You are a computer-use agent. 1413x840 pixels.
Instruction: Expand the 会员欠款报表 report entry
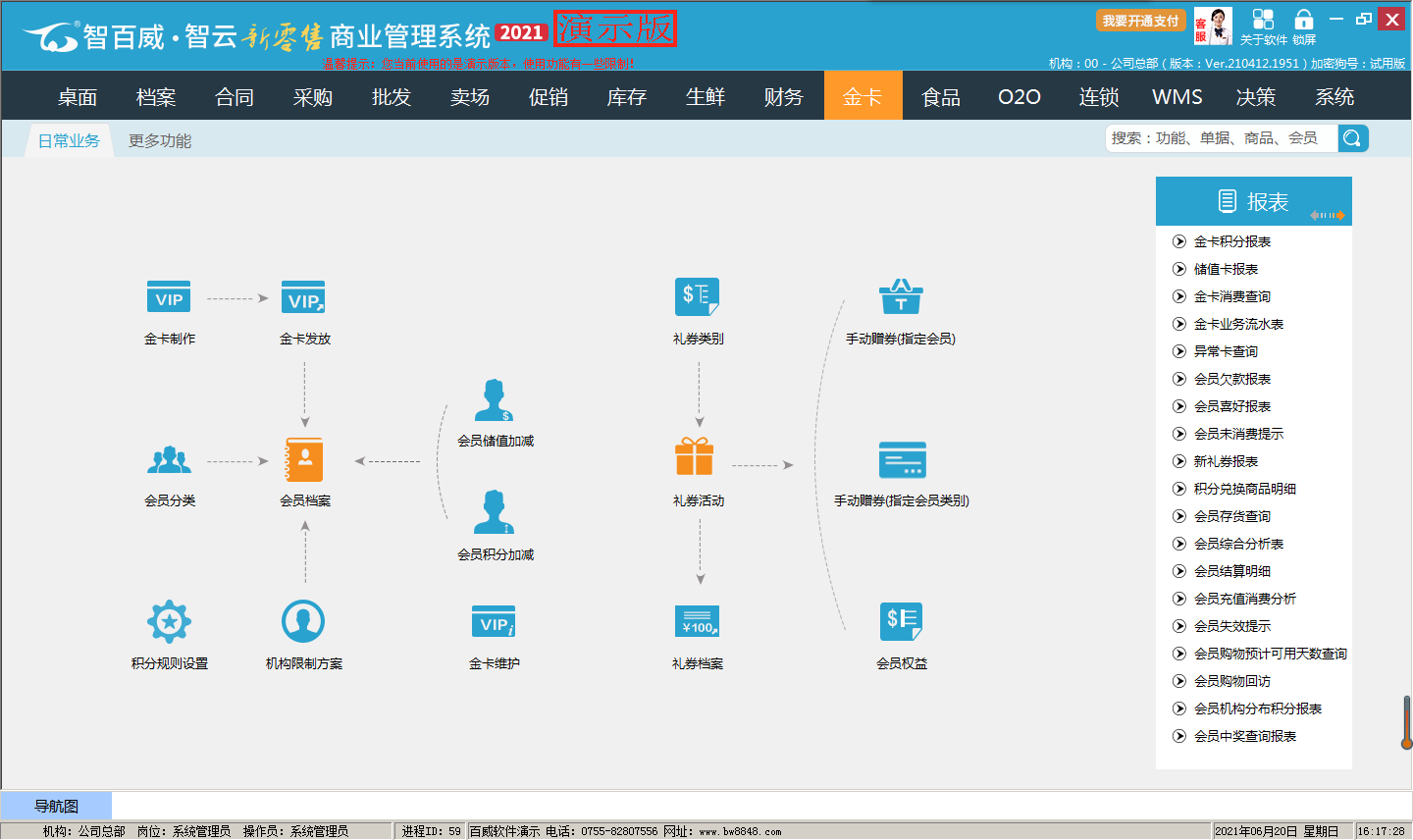pyautogui.click(x=1179, y=379)
